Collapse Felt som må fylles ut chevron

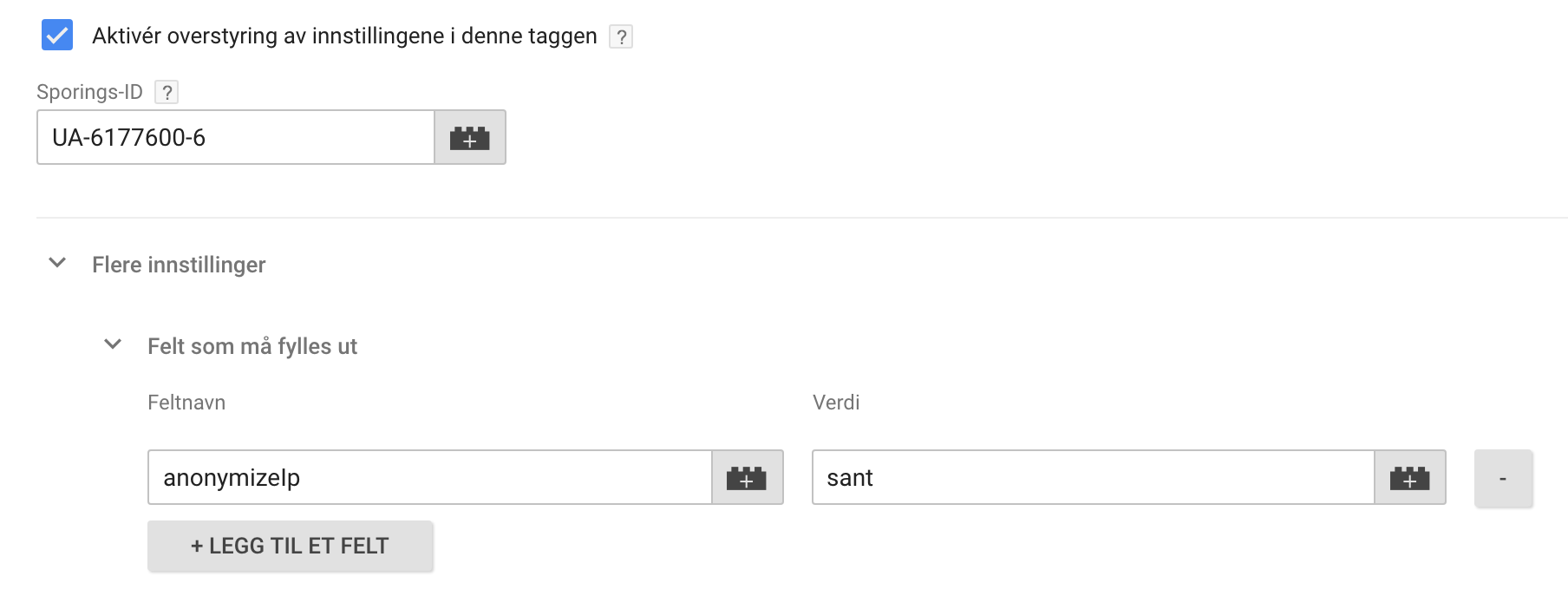[113, 344]
